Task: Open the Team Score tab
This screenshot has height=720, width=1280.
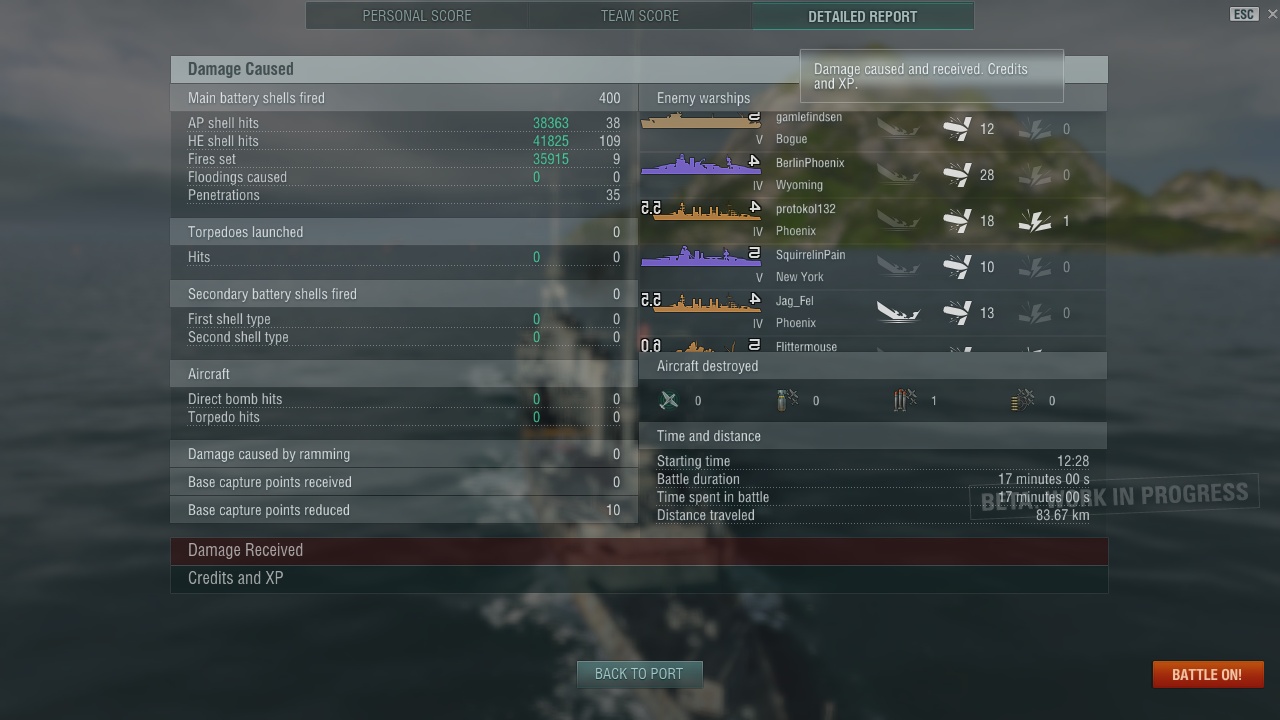Action: pyautogui.click(x=640, y=16)
